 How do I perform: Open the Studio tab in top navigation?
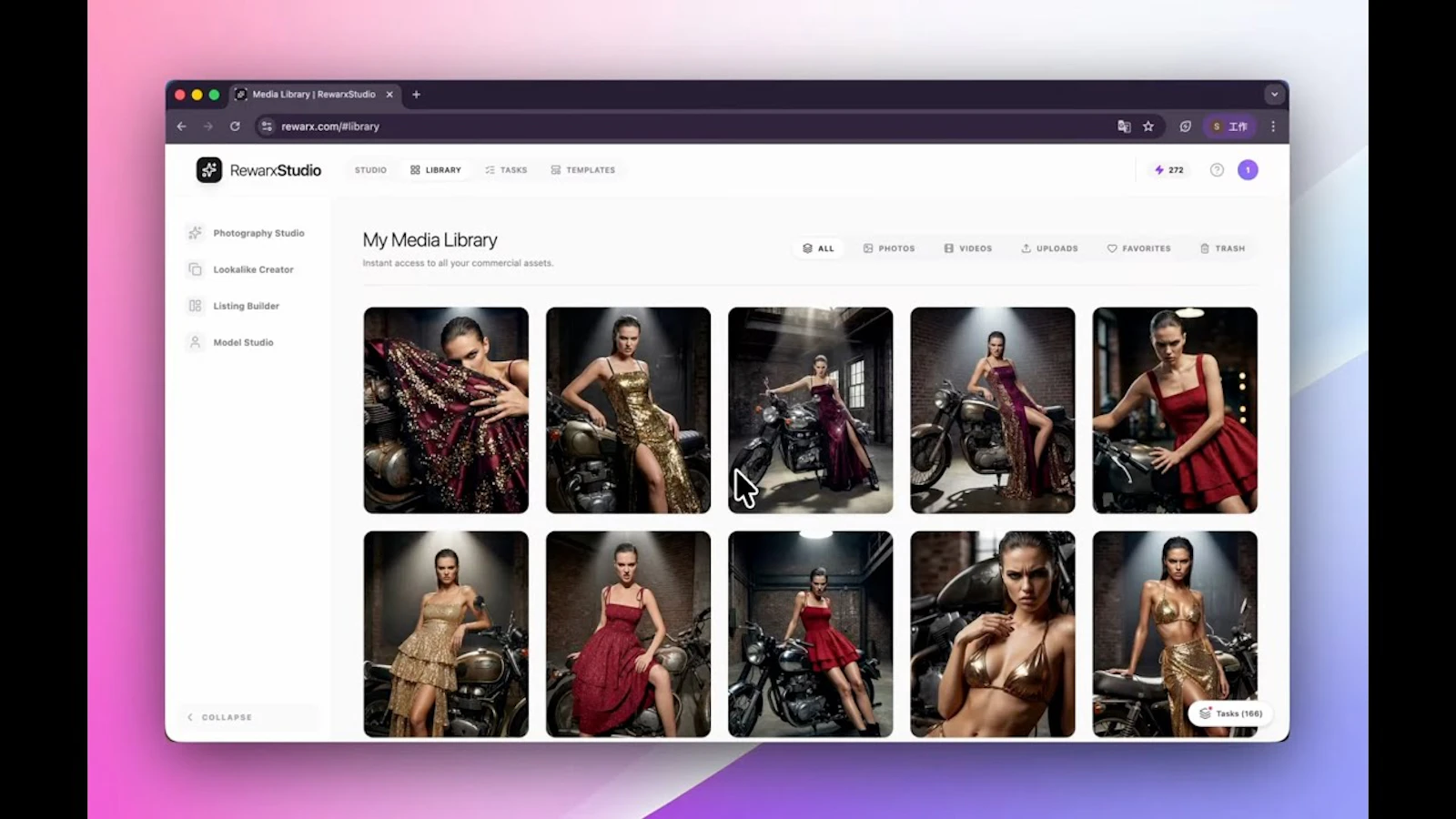click(370, 170)
